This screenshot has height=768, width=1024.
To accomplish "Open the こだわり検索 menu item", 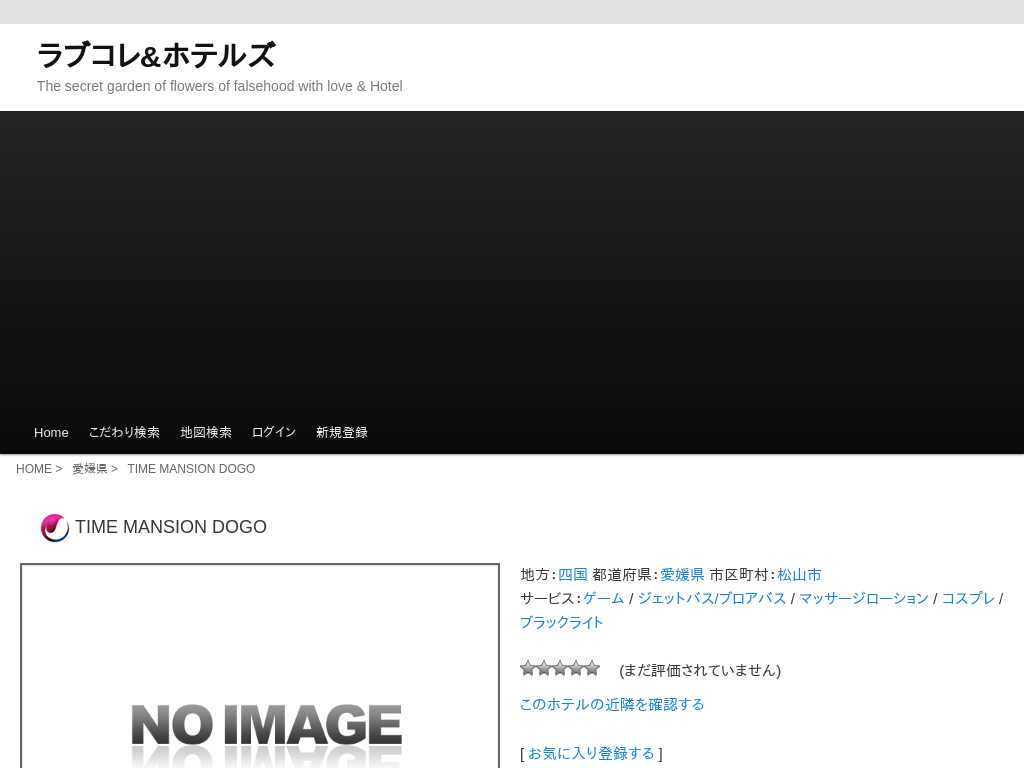I will pos(124,432).
